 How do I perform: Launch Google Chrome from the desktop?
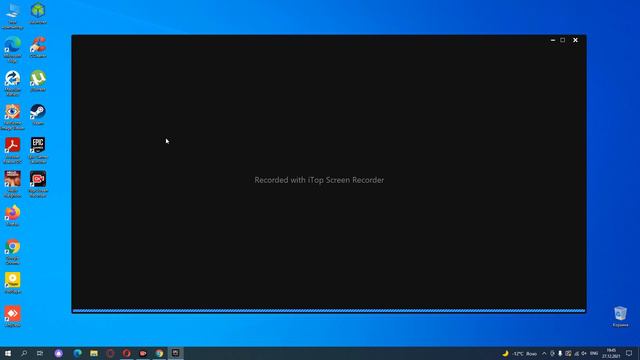pos(12,252)
